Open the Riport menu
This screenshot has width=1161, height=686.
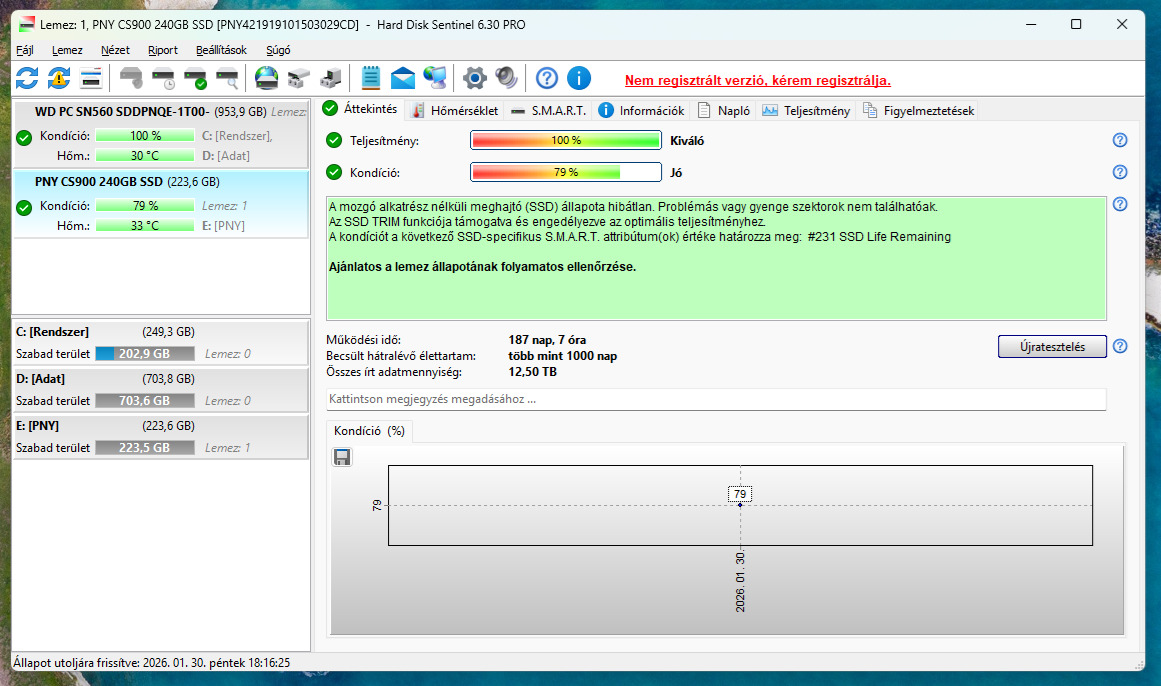163,50
